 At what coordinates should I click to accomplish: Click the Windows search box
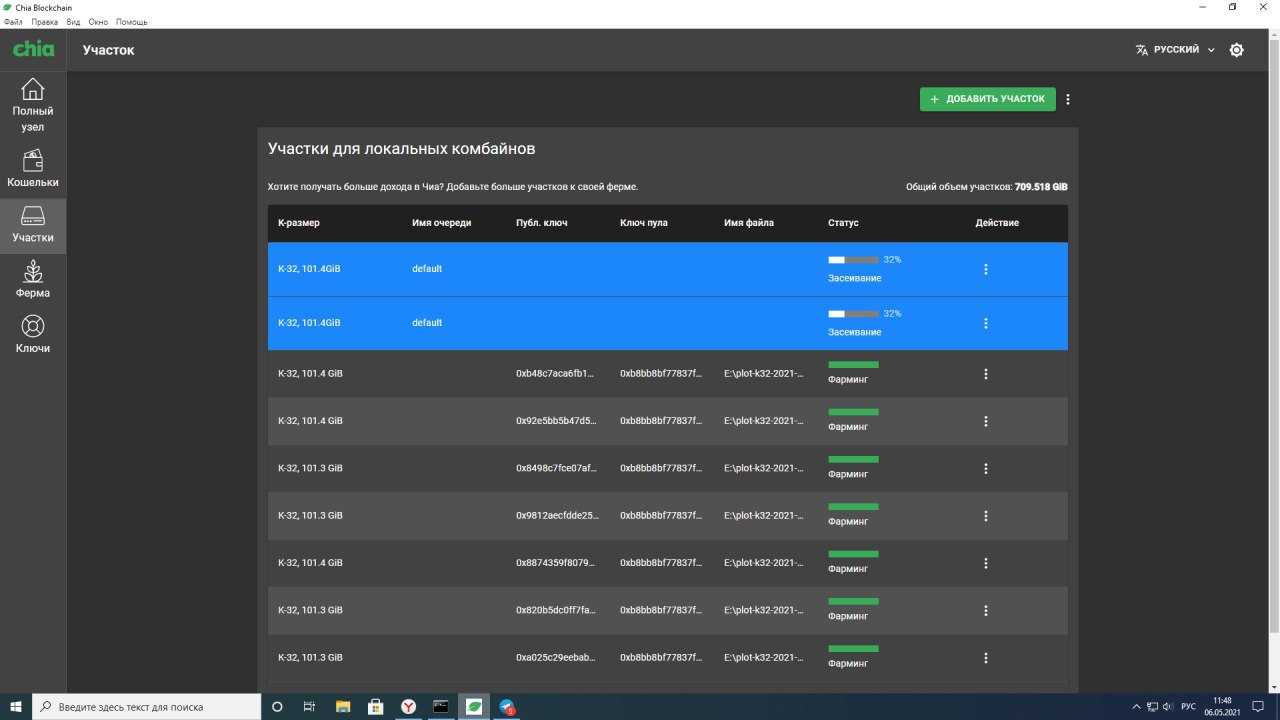(x=148, y=707)
